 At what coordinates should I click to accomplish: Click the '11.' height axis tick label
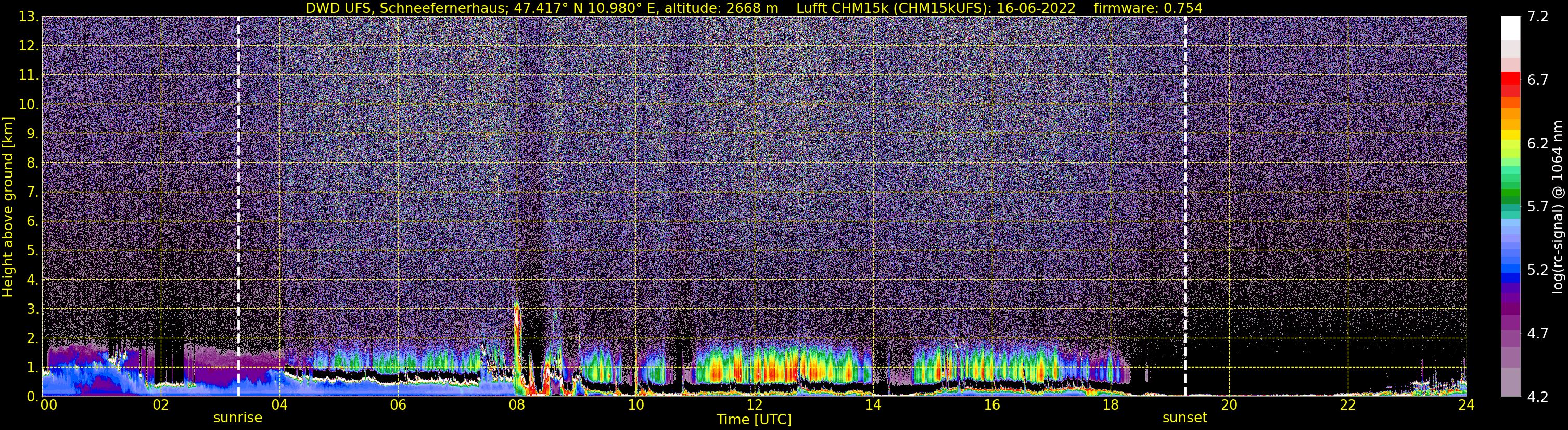pos(28,75)
